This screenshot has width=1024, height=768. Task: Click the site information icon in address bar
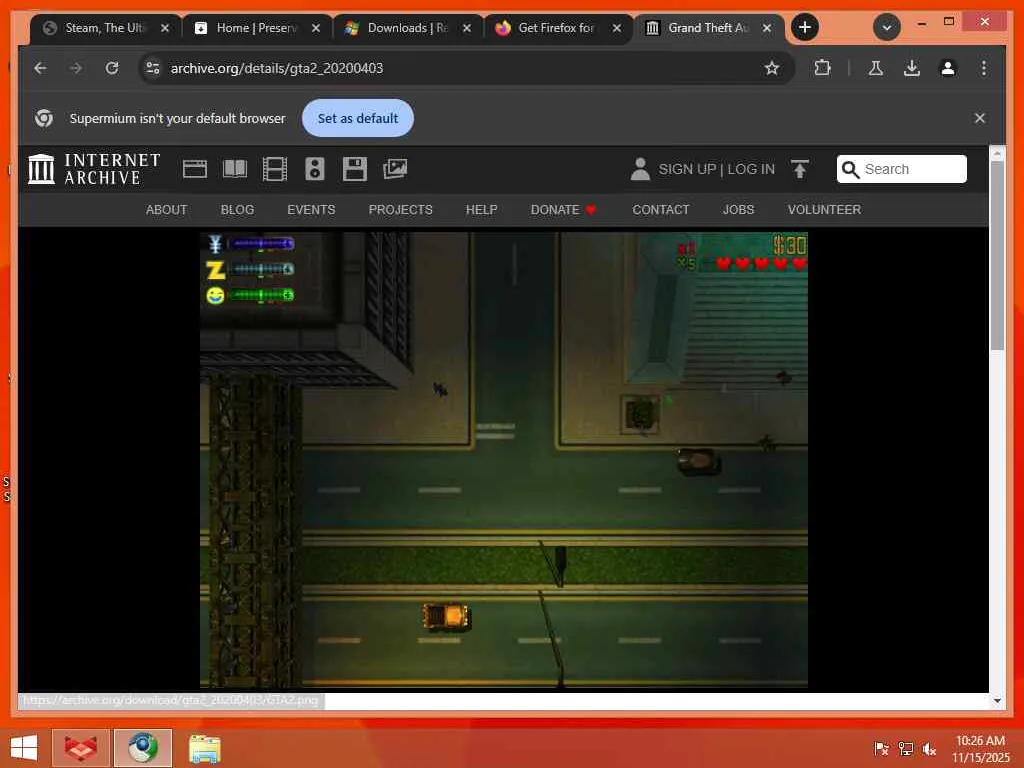pyautogui.click(x=153, y=68)
